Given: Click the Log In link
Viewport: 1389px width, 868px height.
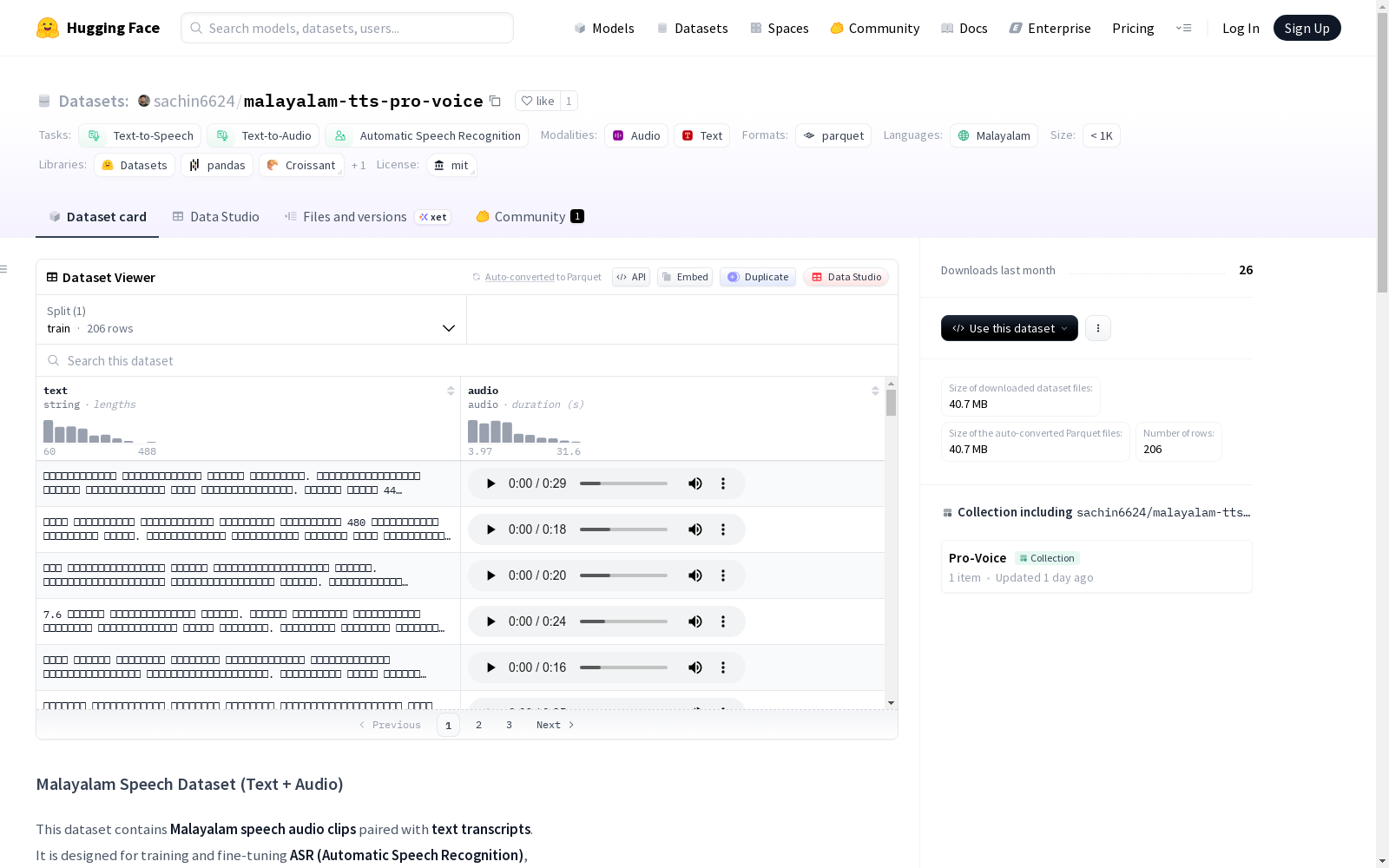Looking at the screenshot, I should point(1241,28).
